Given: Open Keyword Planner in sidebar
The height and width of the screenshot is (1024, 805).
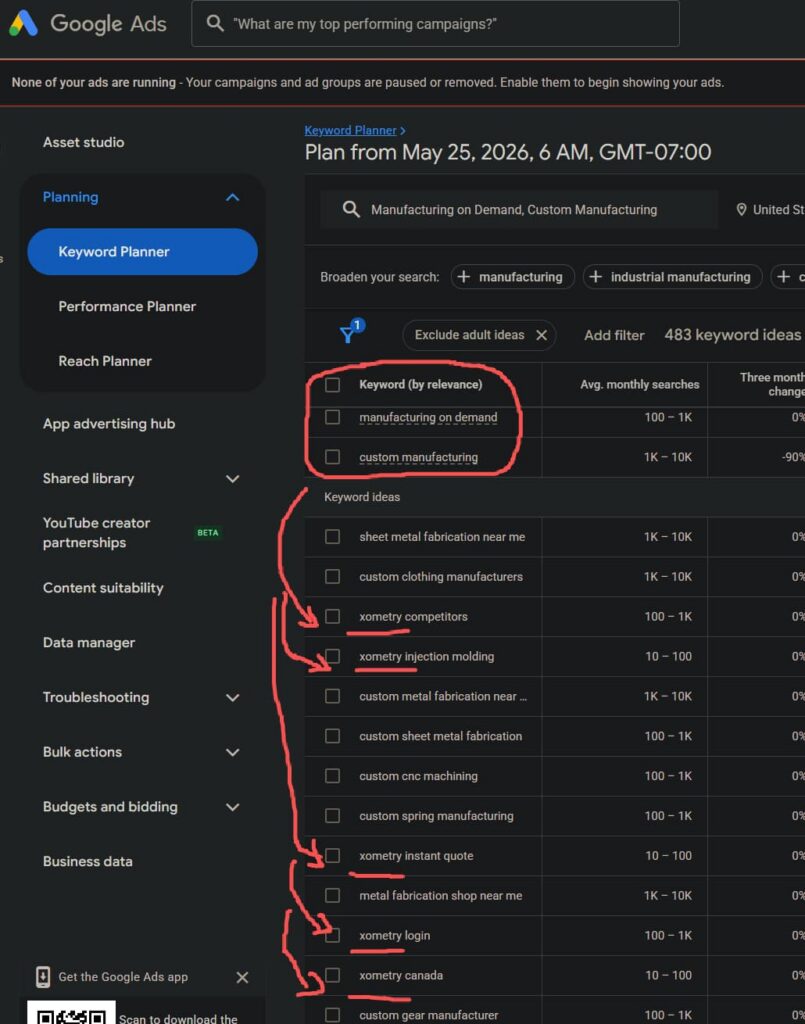Looking at the screenshot, I should click(x=142, y=251).
